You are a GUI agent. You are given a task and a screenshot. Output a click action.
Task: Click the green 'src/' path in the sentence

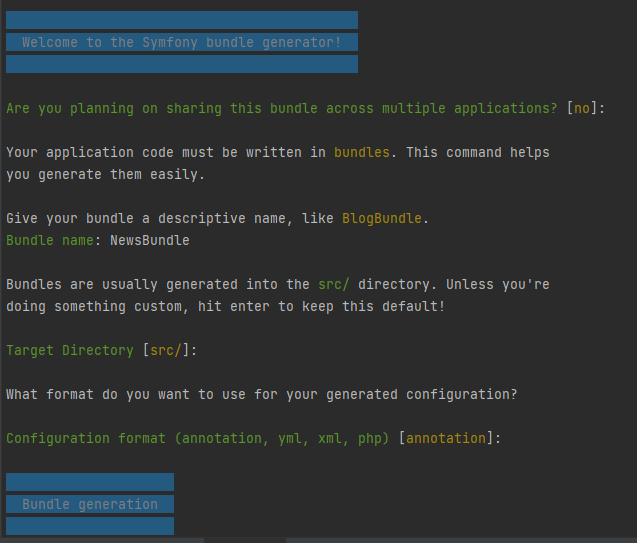[x=334, y=284]
